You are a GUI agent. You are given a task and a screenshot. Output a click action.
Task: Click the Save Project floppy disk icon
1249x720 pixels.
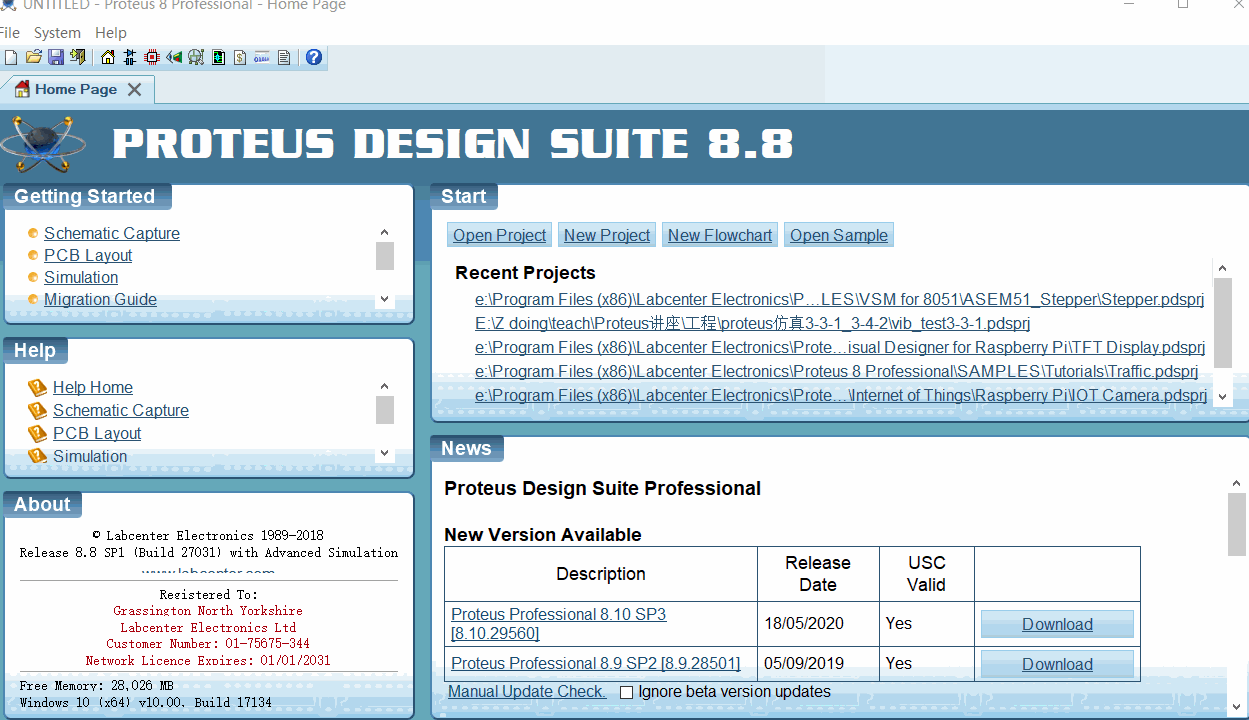tap(56, 57)
